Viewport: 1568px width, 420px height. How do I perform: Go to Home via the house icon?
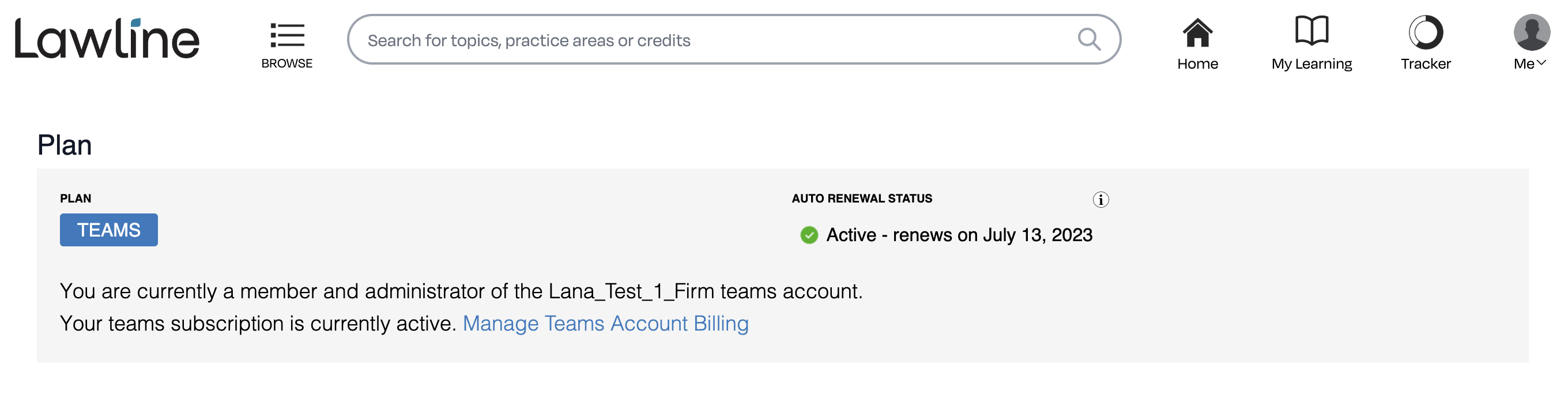(x=1197, y=32)
